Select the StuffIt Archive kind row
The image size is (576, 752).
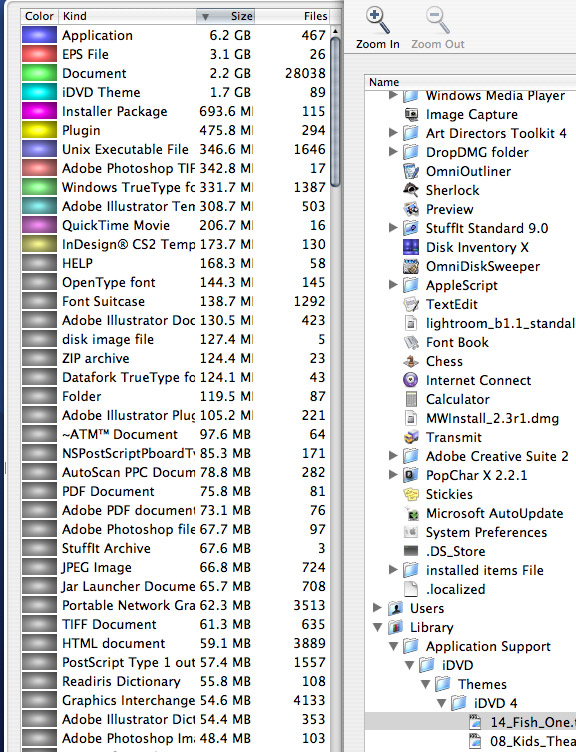coord(176,548)
